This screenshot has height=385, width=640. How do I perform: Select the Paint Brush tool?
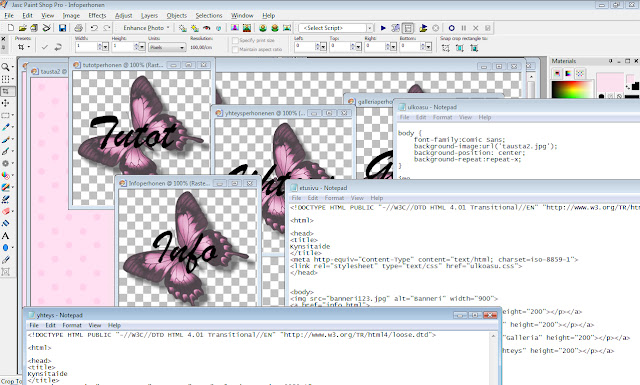pyautogui.click(x=5, y=139)
